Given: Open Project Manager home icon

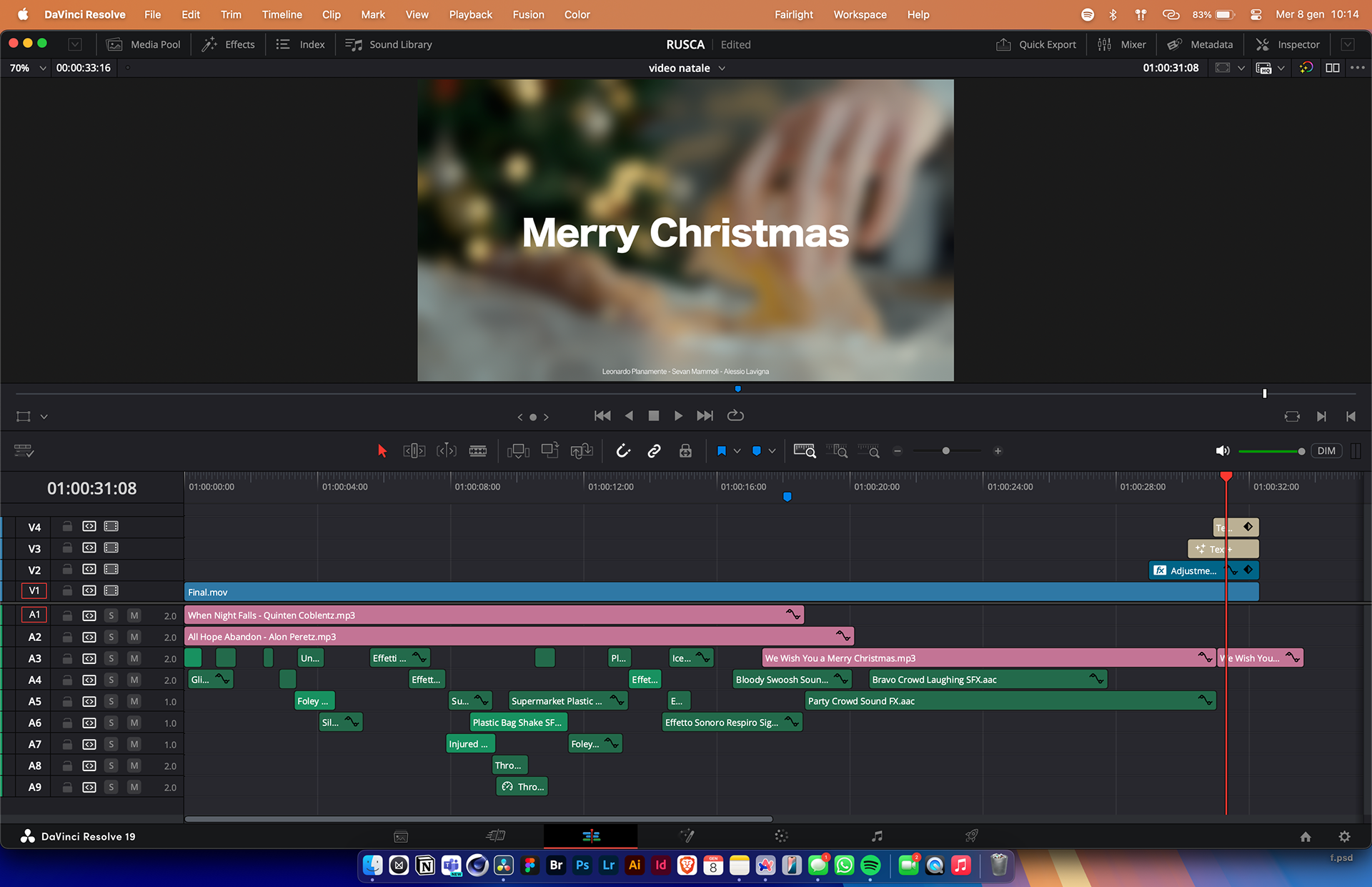Looking at the screenshot, I should 1306,836.
